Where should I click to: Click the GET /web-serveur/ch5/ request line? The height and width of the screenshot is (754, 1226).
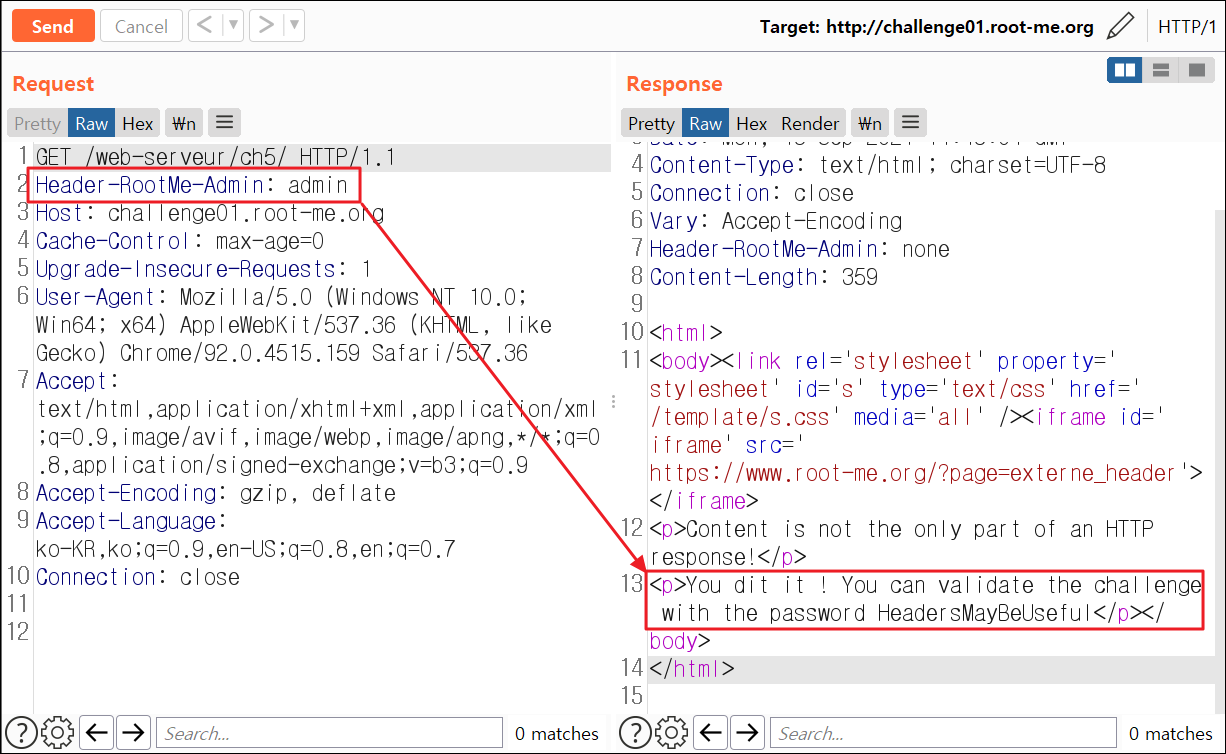[x=216, y=157]
